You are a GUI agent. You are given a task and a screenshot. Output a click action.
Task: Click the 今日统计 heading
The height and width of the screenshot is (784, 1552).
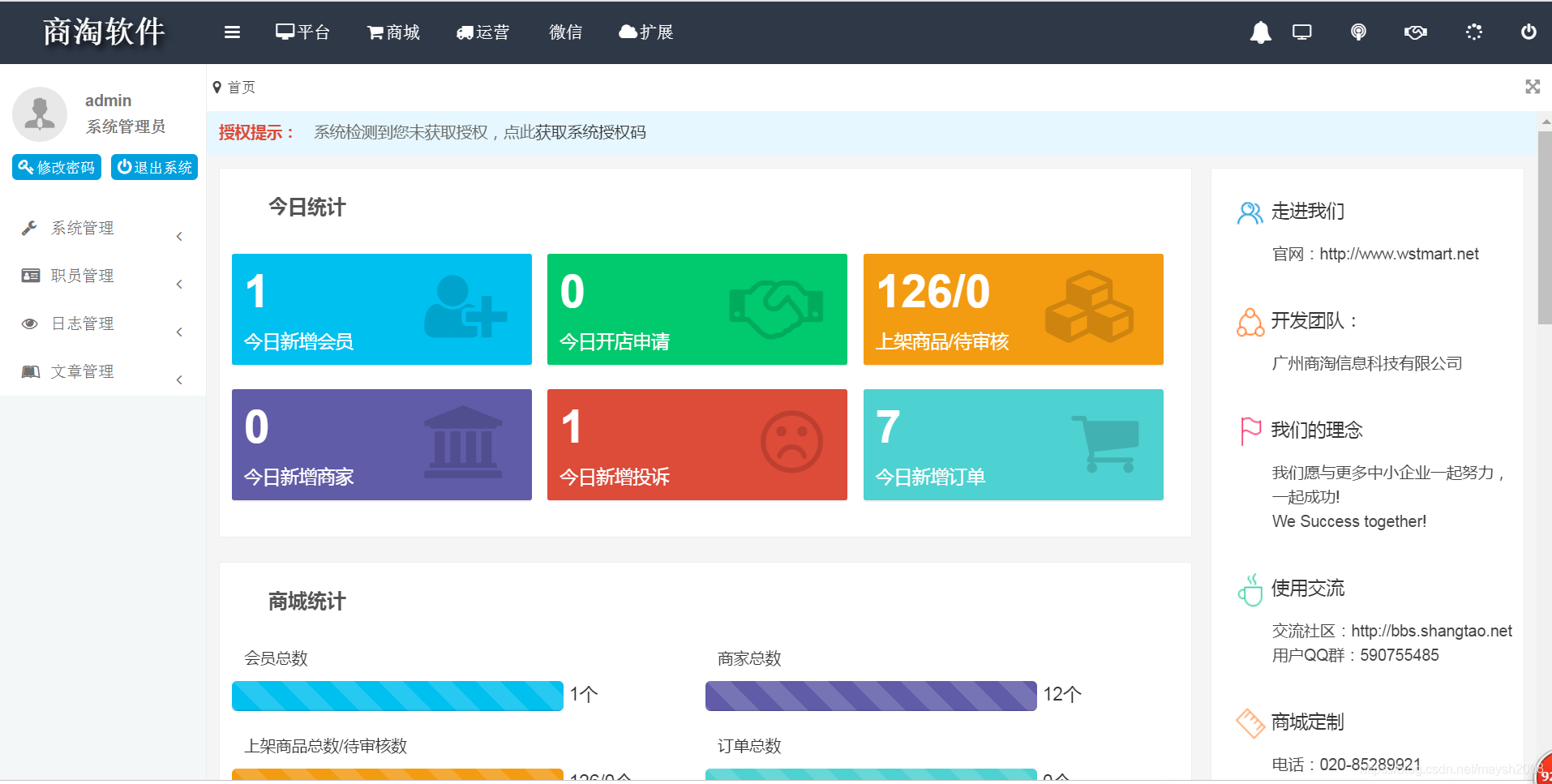tap(307, 208)
